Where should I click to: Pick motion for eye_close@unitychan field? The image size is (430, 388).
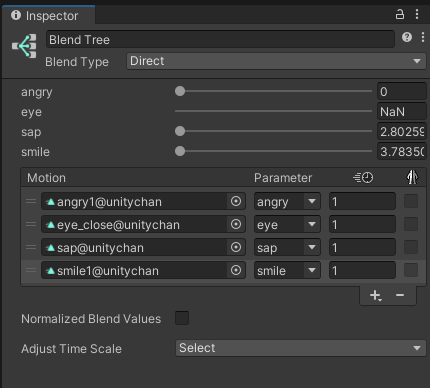[x=236, y=224]
